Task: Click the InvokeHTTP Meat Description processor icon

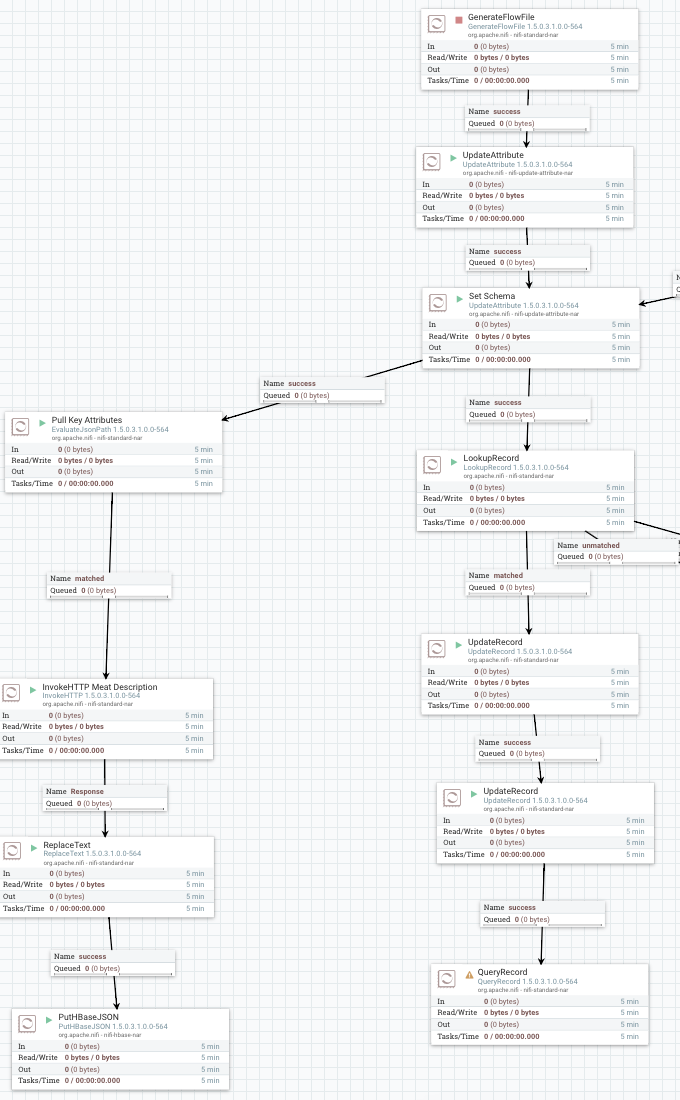Action: (x=11, y=693)
